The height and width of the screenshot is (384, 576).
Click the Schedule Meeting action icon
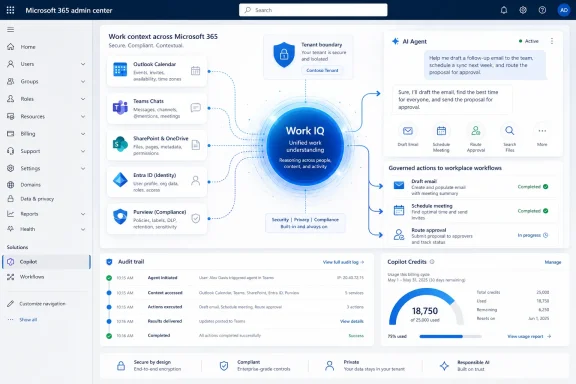pyautogui.click(x=441, y=131)
